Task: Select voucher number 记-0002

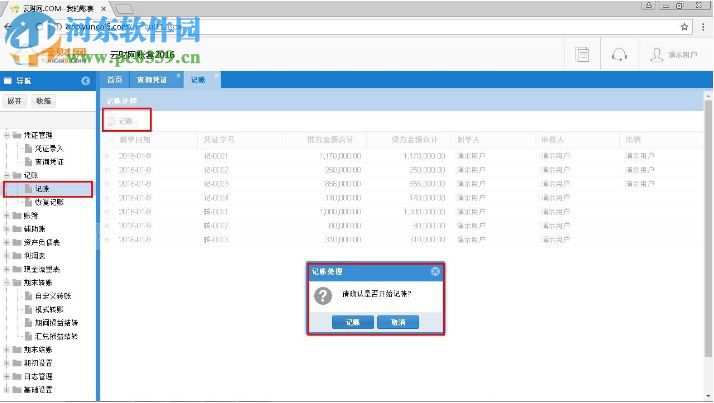Action: tap(216, 170)
